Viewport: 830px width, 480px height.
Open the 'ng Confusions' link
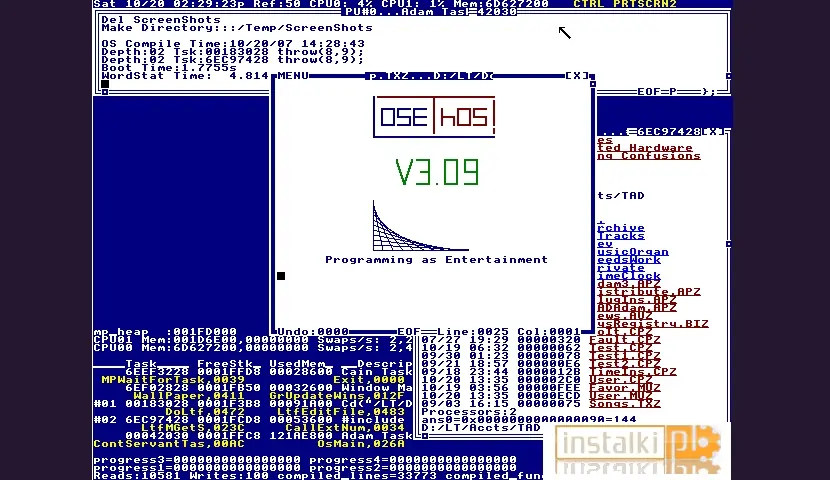649,156
